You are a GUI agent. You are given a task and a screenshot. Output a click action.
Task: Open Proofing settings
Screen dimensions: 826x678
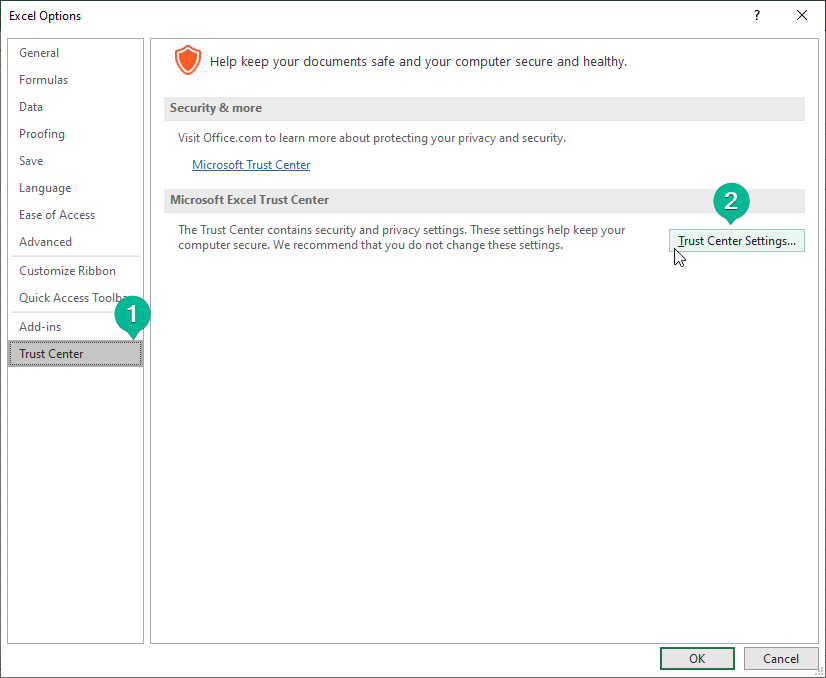(x=75, y=134)
